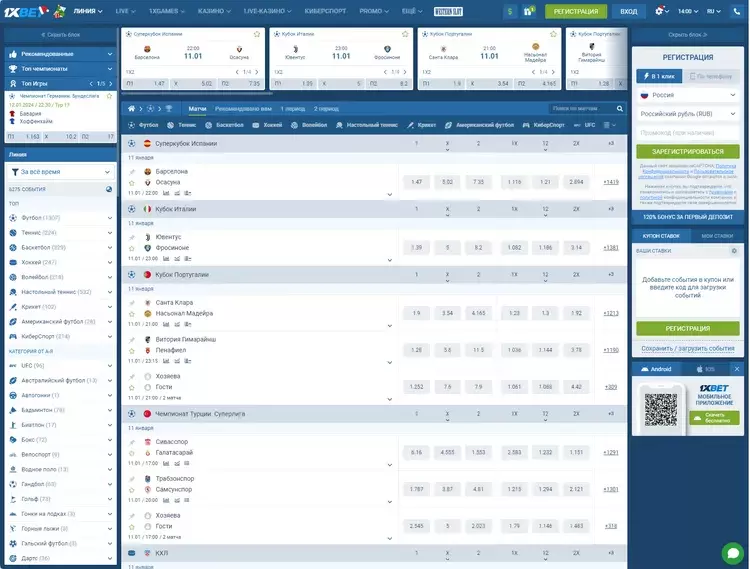Open the sports filter list menu icon

(x=609, y=125)
